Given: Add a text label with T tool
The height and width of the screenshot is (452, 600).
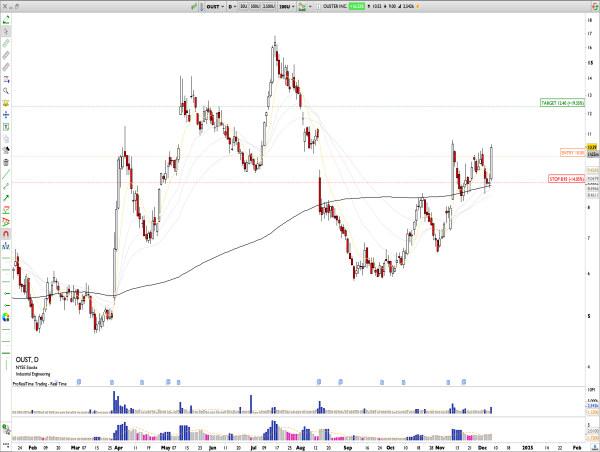Looking at the screenshot, I should point(6,127).
